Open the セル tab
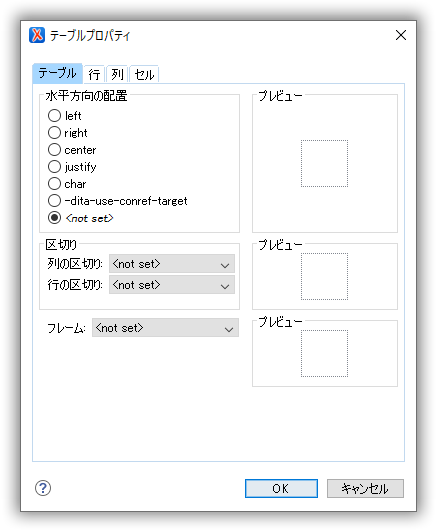The height and width of the screenshot is (532, 437). pos(144,74)
